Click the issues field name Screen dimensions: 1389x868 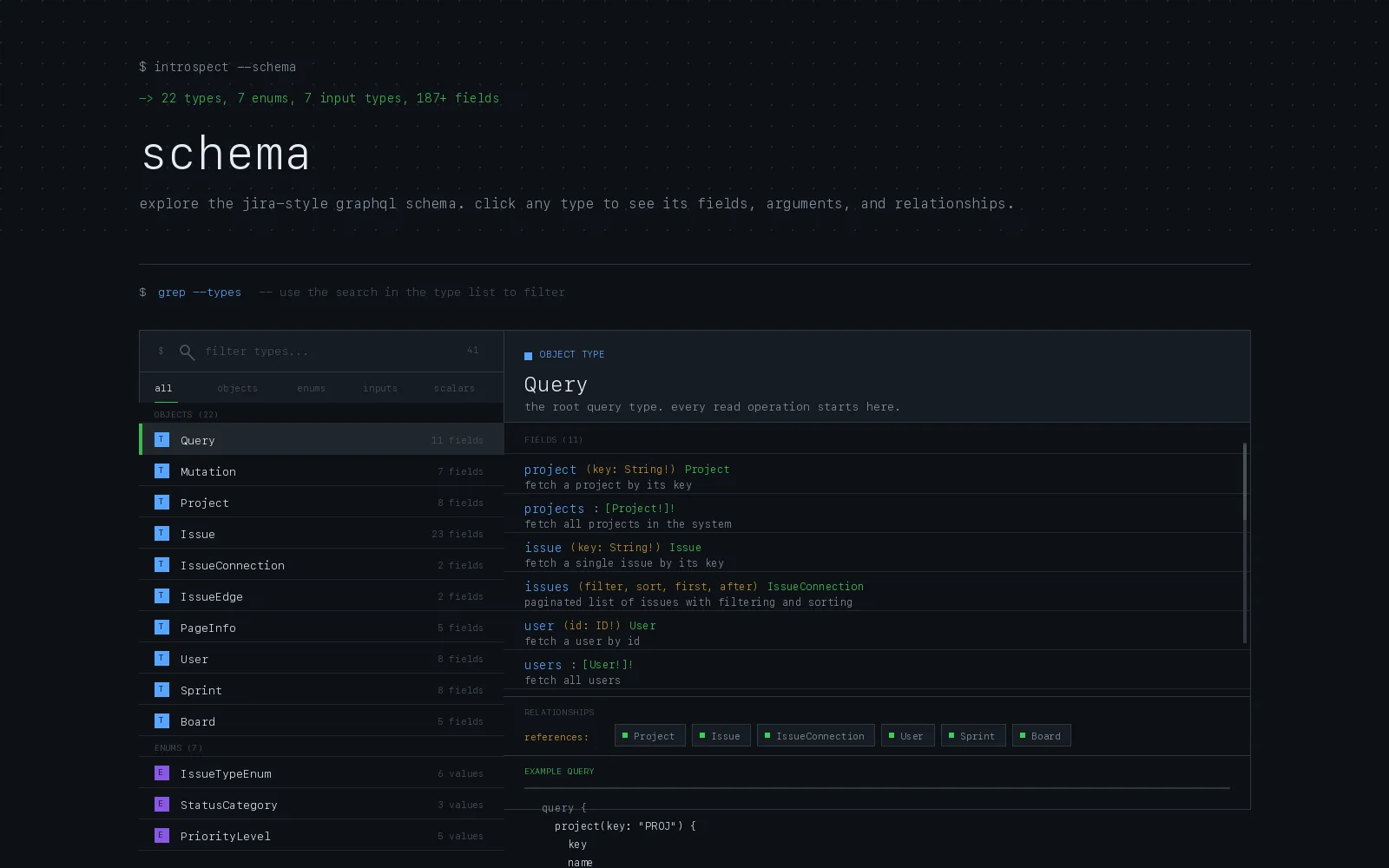coord(546,587)
